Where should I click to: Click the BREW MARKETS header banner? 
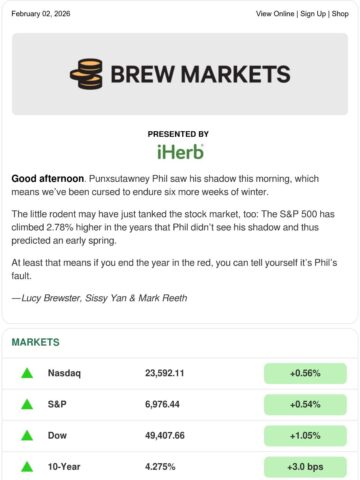coord(180,74)
